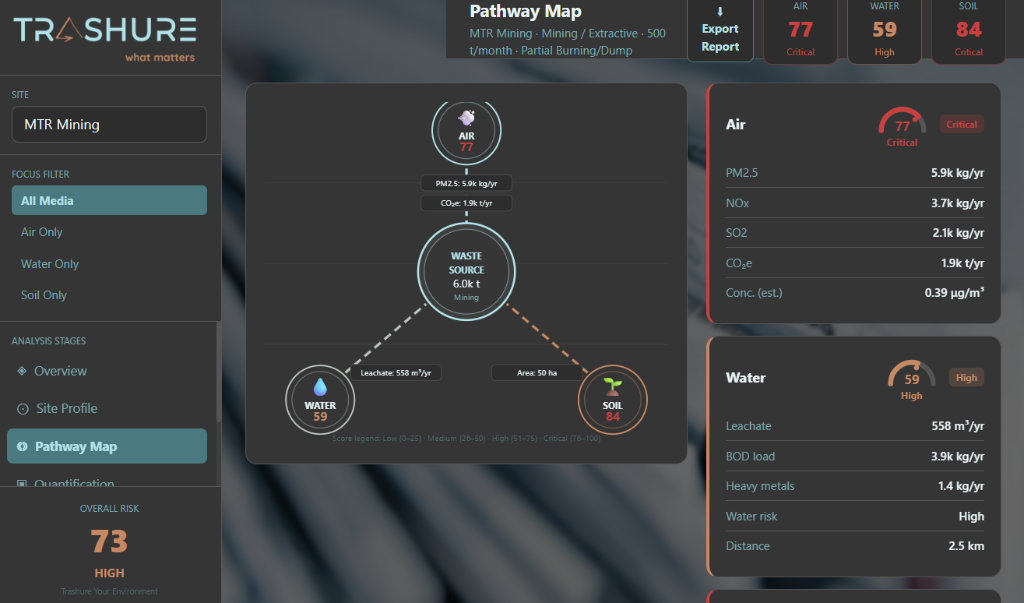Click the AIR 77 Critical score badge
This screenshot has width=1024, height=603.
click(800, 31)
